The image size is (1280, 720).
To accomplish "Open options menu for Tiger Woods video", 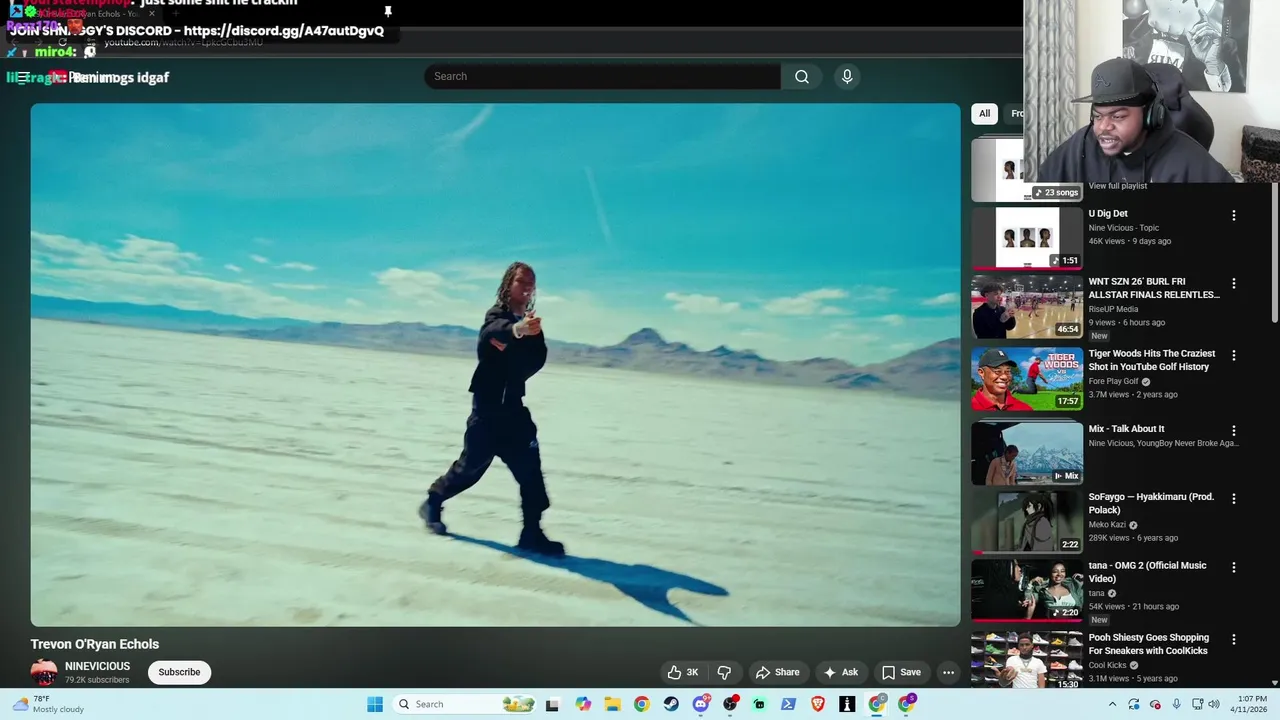I will [x=1233, y=355].
